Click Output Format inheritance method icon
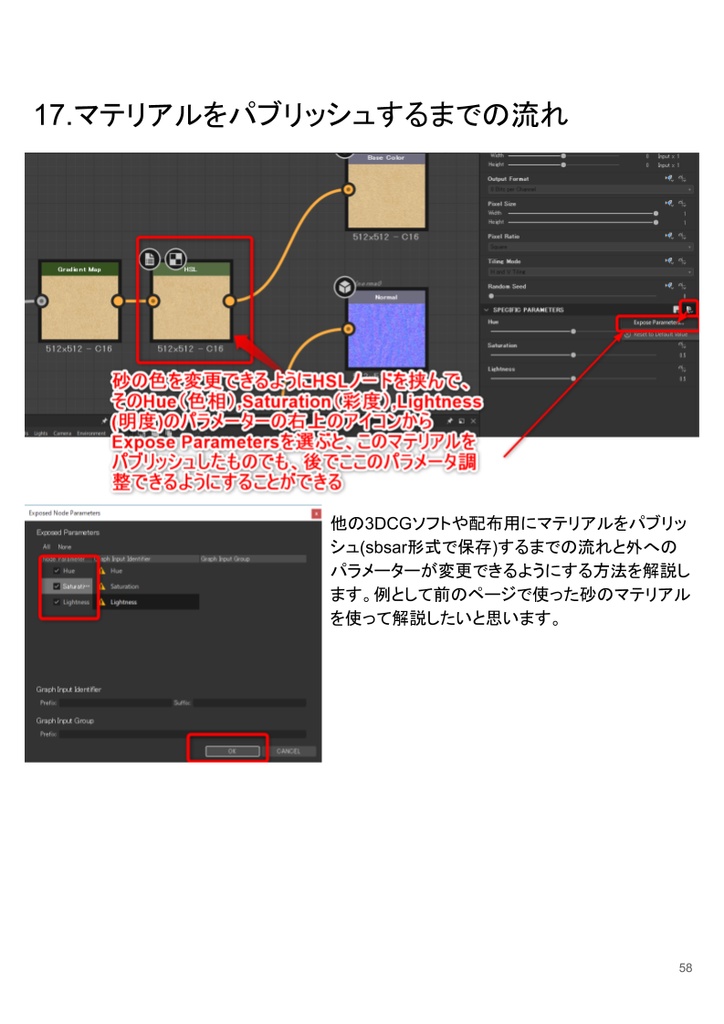This screenshot has width=724, height=1024. [x=669, y=178]
